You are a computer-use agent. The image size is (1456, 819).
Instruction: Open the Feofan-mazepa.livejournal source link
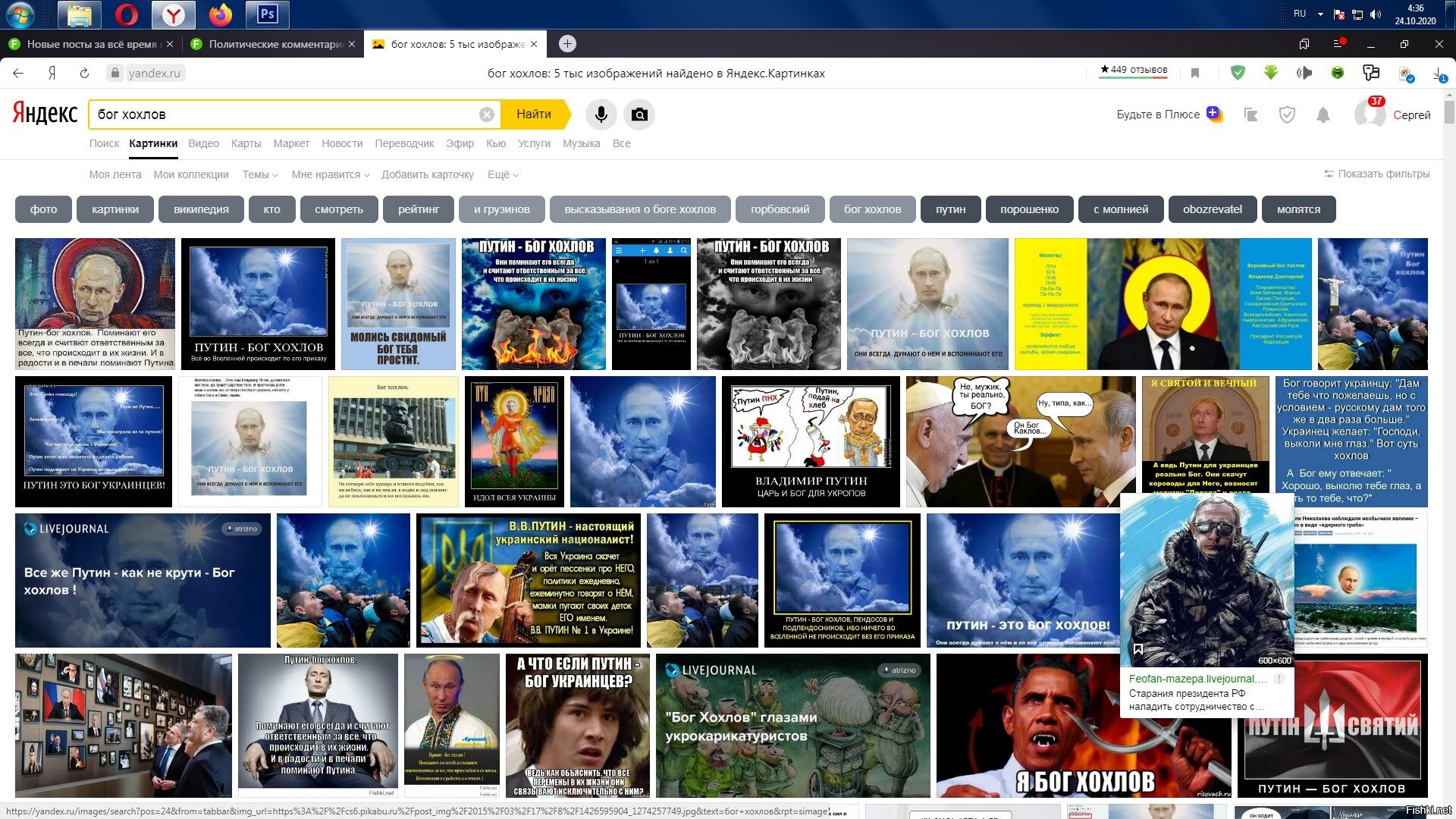click(x=1197, y=679)
